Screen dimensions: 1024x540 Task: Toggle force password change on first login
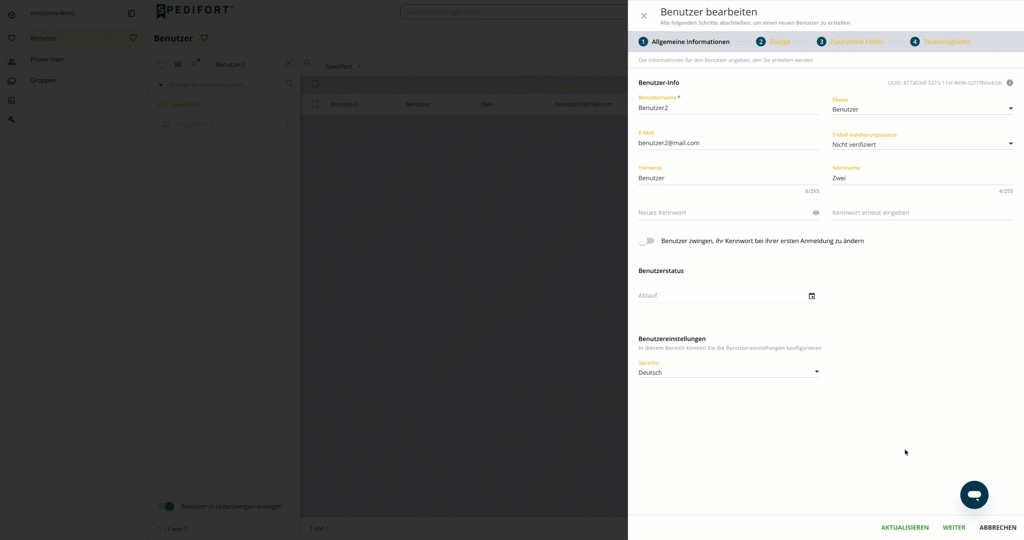647,241
